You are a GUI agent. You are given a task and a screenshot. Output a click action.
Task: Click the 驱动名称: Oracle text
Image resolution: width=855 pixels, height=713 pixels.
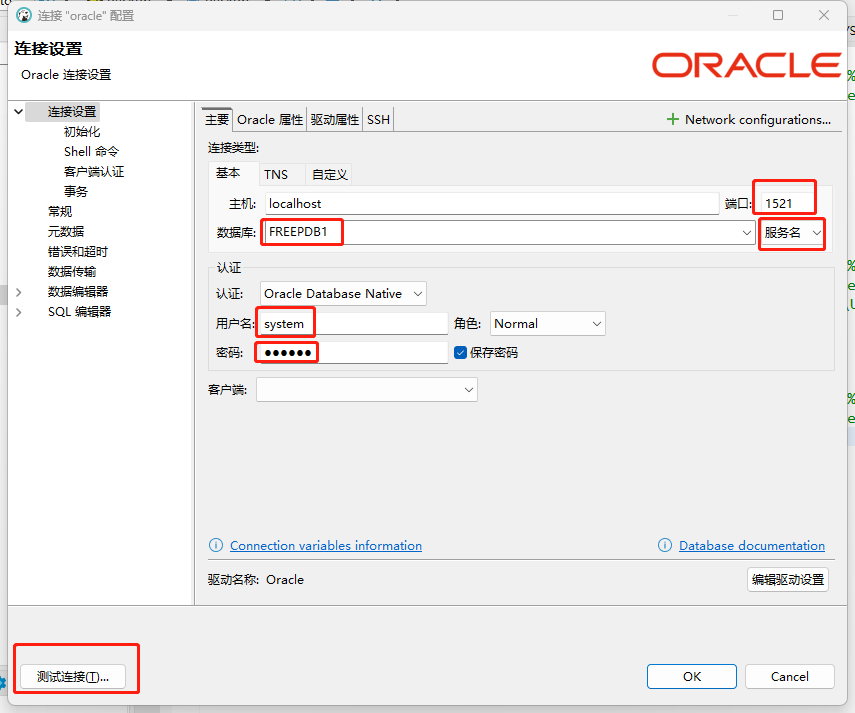(256, 579)
